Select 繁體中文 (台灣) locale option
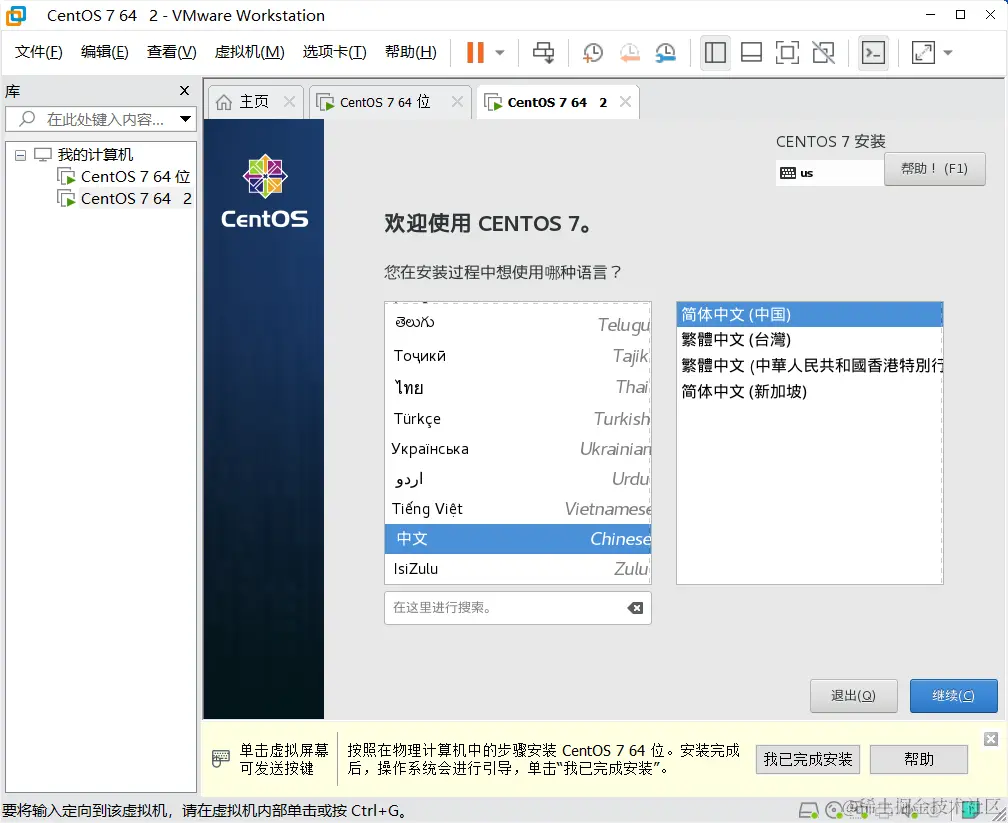This screenshot has height=823, width=1008. pyautogui.click(x=809, y=339)
